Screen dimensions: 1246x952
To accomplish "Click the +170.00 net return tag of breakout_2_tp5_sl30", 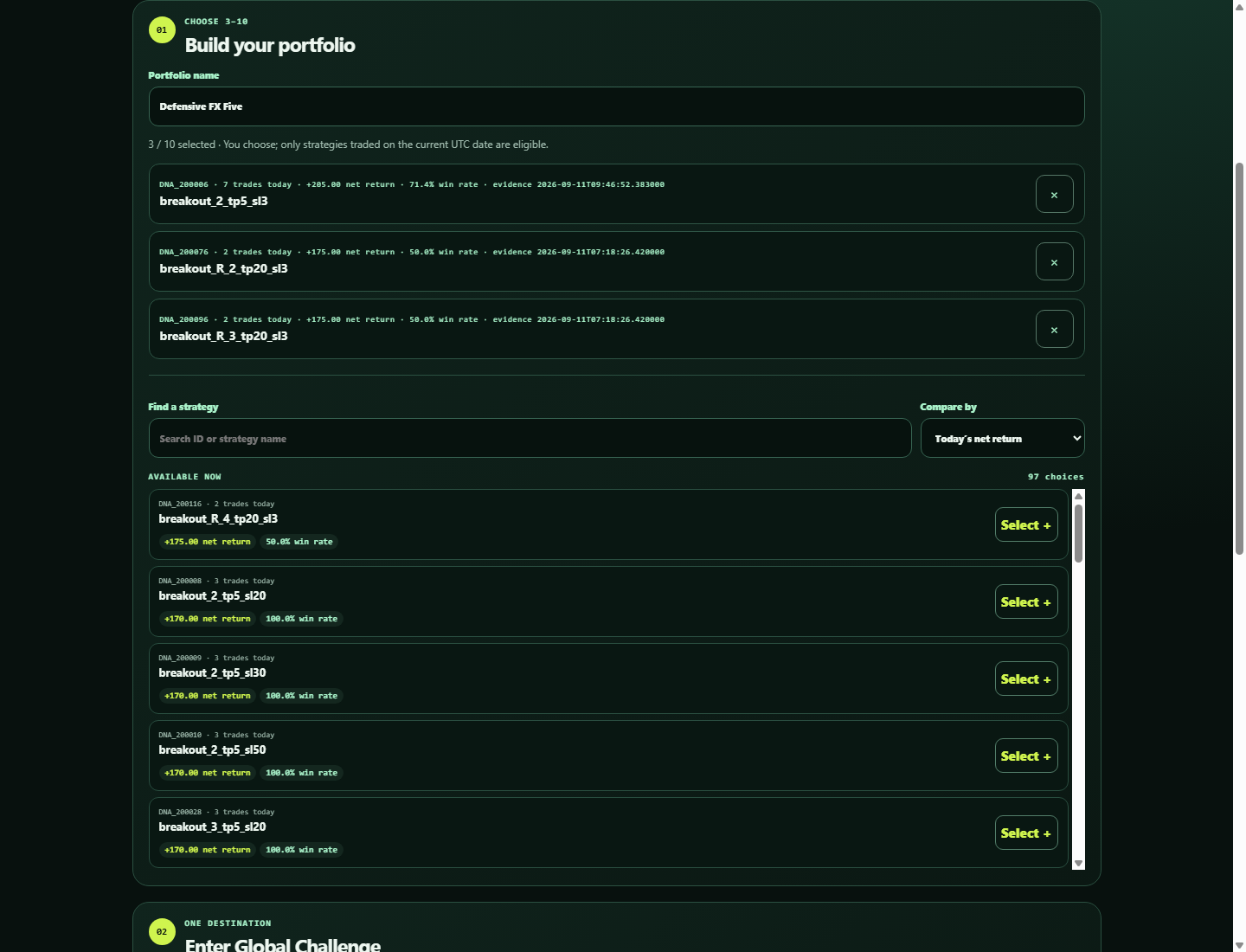I will pyautogui.click(x=208, y=696).
